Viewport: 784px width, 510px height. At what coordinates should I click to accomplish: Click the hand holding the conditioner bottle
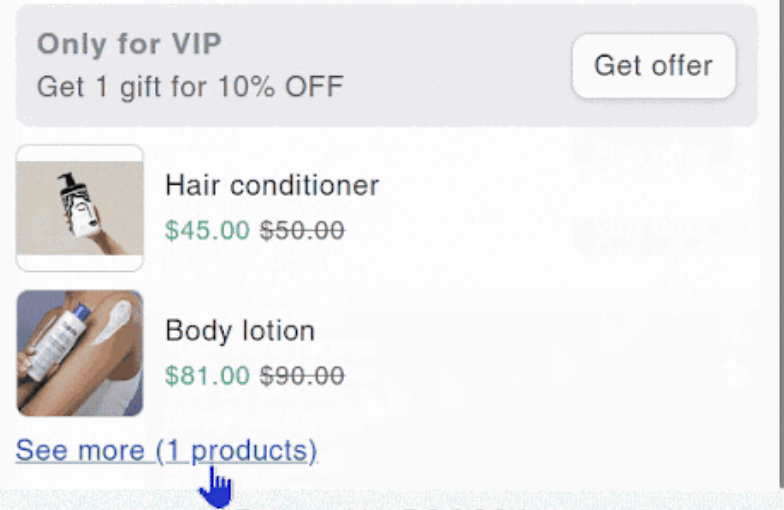point(100,238)
